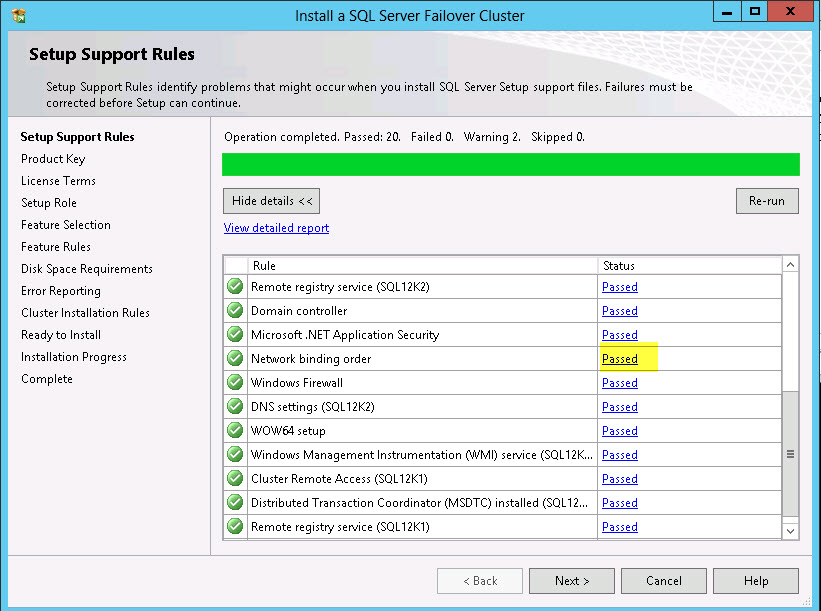
Task: Select Setup Role step in sidebar
Action: [x=49, y=203]
